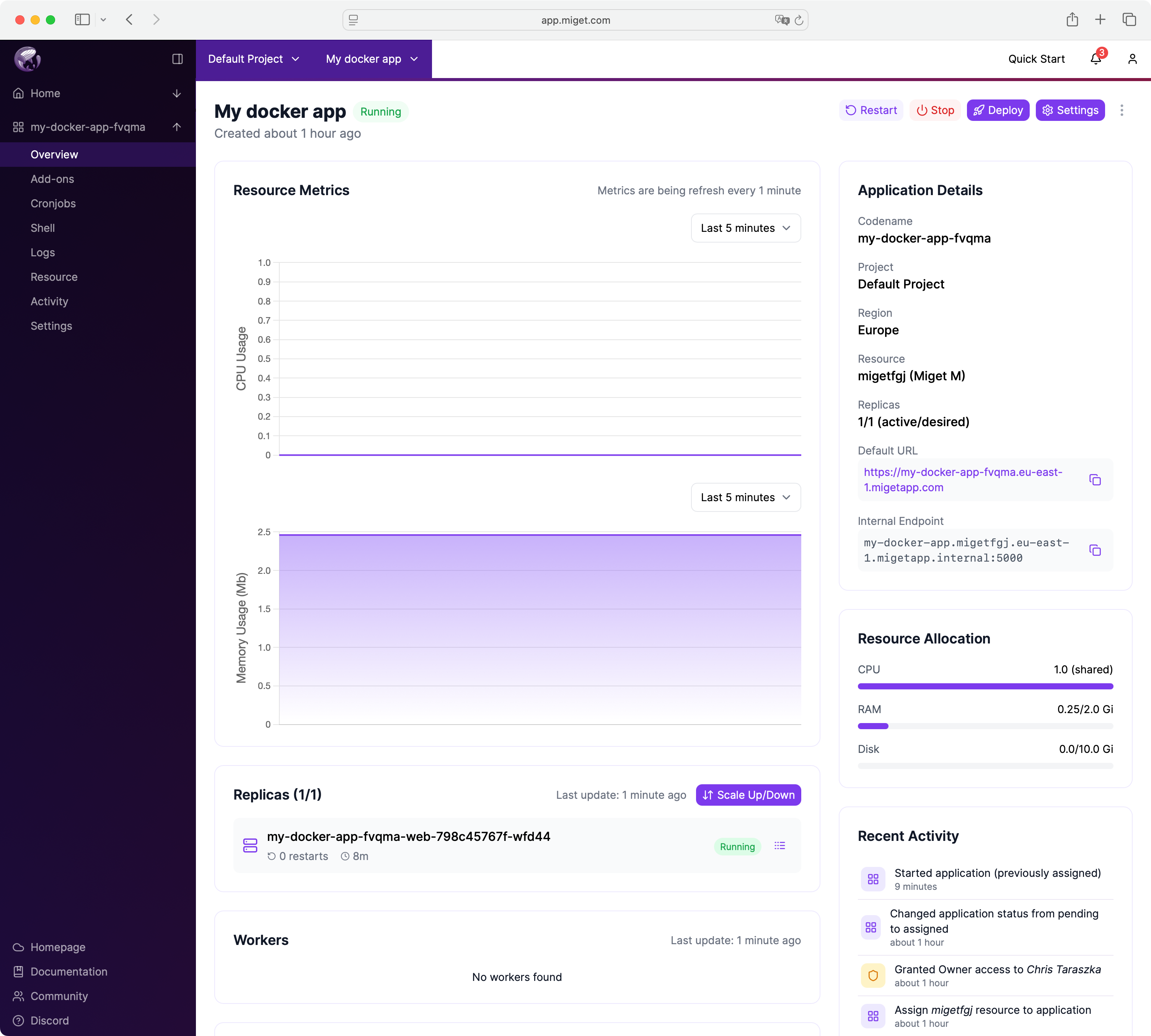This screenshot has height=1036, width=1151.
Task: Open My docker app dropdown
Action: point(372,59)
